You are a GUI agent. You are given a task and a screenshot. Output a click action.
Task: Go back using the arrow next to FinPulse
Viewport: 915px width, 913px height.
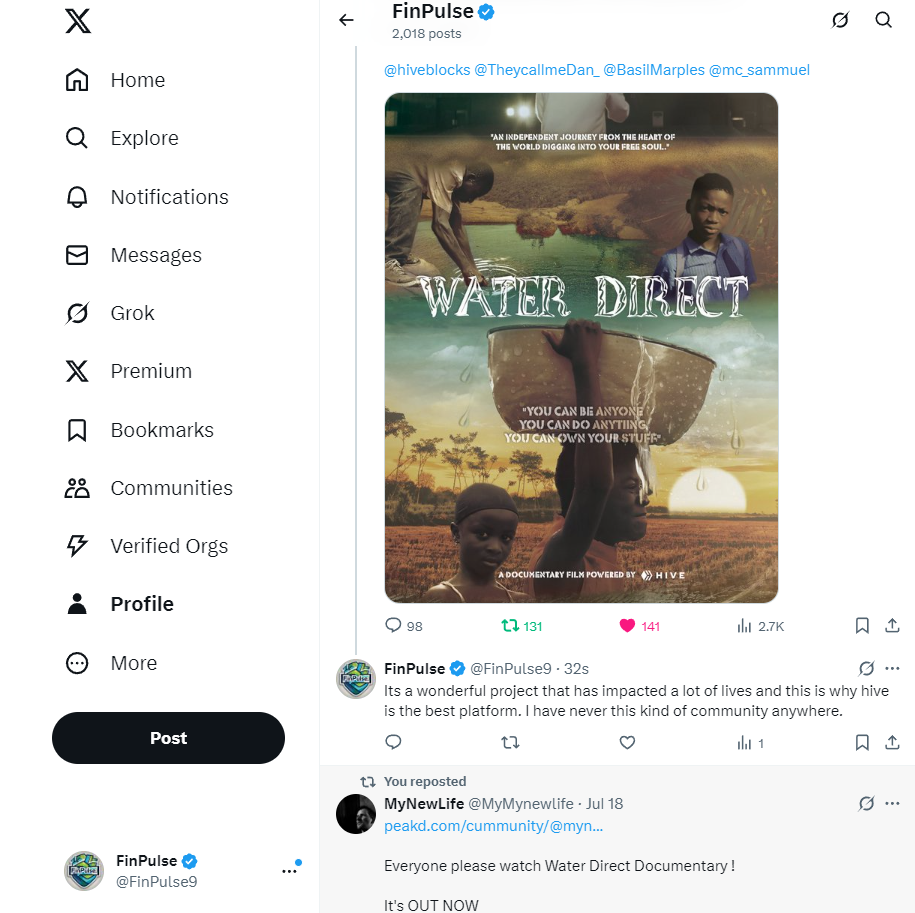click(x=346, y=20)
